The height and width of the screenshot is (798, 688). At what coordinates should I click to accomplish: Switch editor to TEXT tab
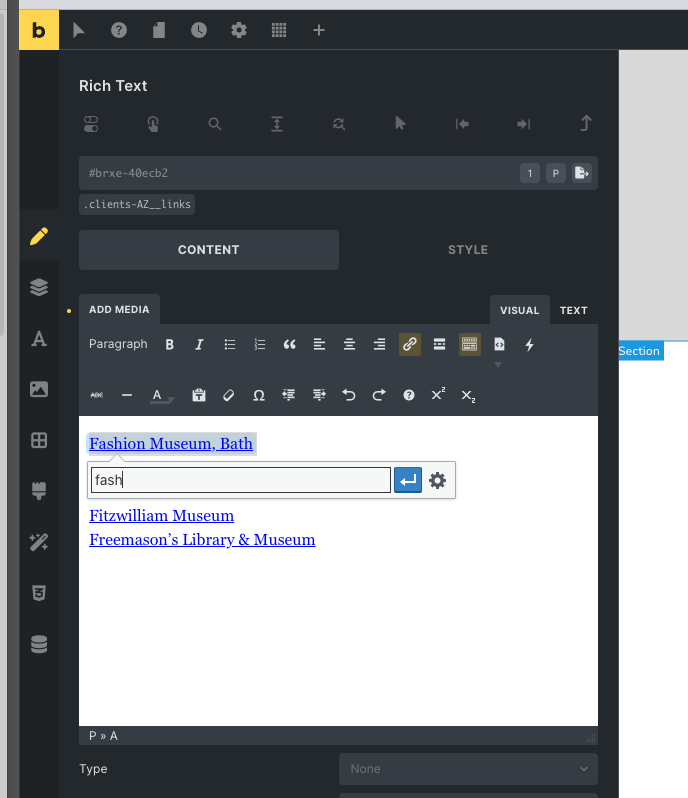point(574,310)
